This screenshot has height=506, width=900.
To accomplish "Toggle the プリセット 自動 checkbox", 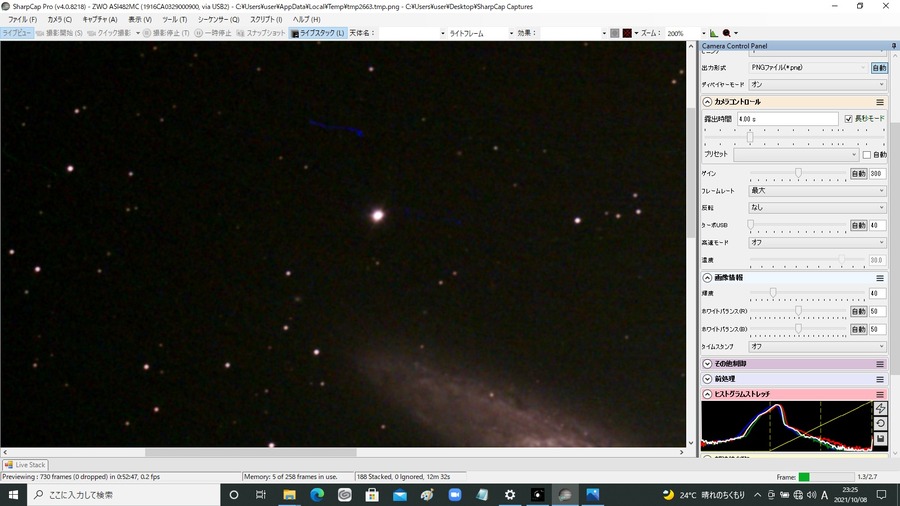I will (867, 155).
